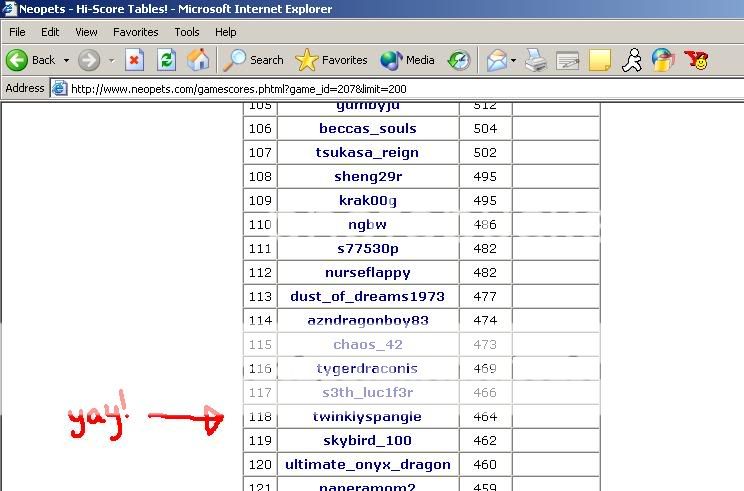This screenshot has height=491, width=744.
Task: Go to Home page icon
Action: coord(198,60)
